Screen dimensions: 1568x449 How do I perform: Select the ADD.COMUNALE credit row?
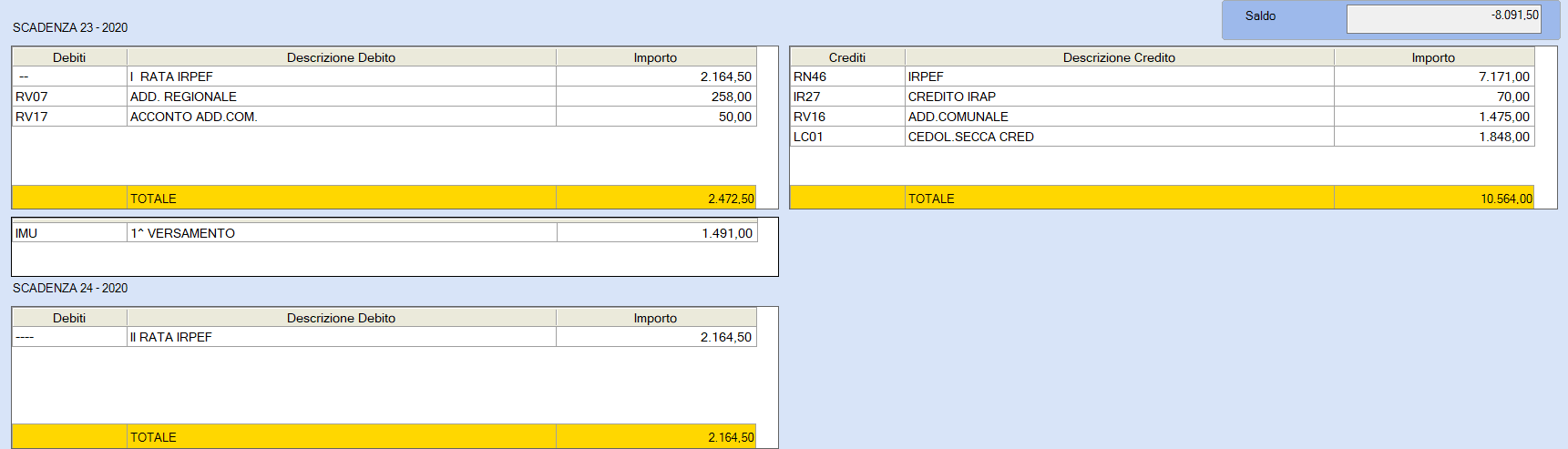pos(1163,117)
